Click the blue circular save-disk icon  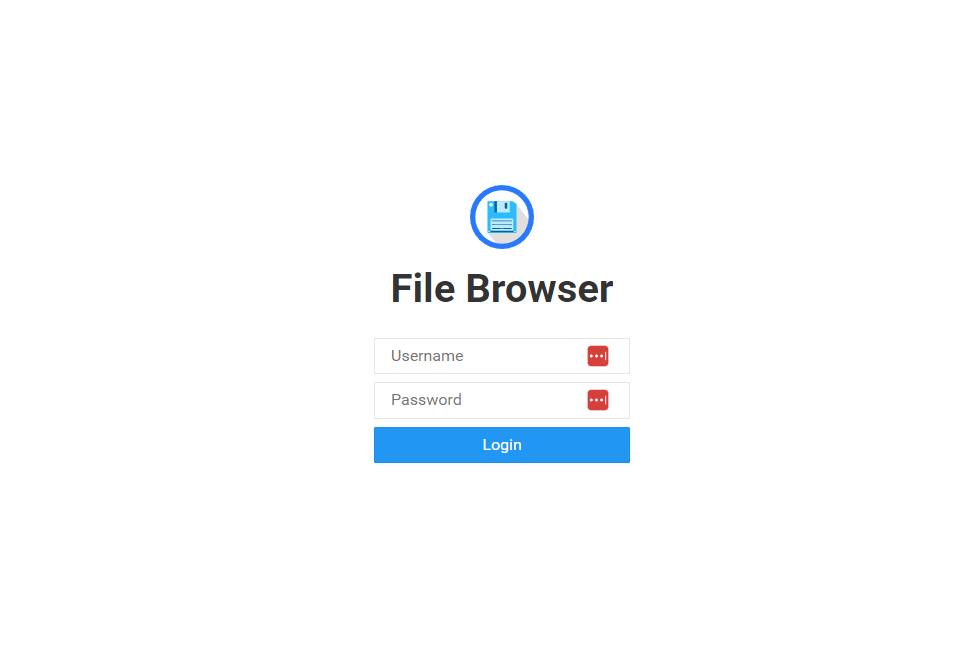(x=502, y=217)
